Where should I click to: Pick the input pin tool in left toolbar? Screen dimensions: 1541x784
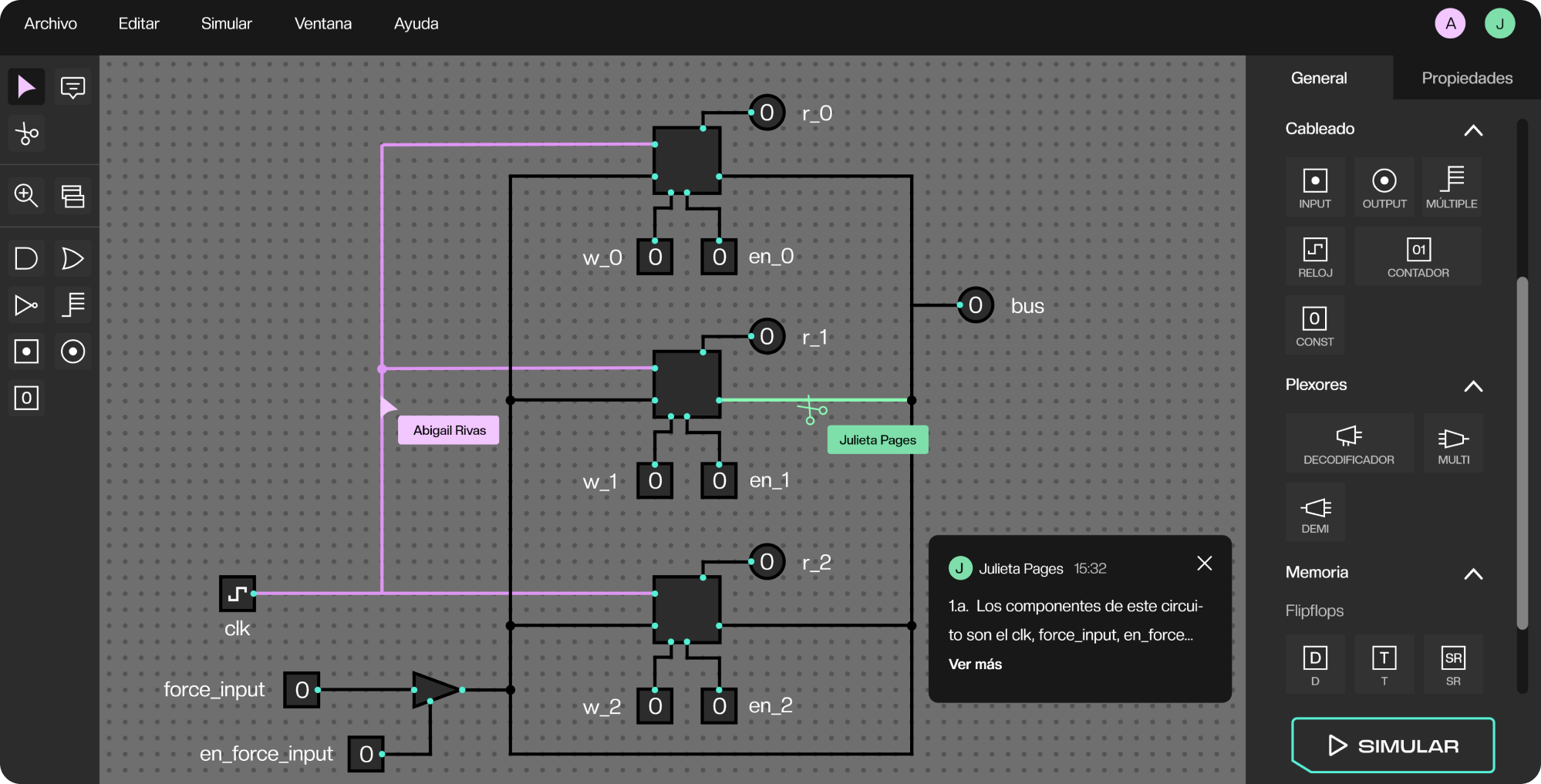coord(26,352)
